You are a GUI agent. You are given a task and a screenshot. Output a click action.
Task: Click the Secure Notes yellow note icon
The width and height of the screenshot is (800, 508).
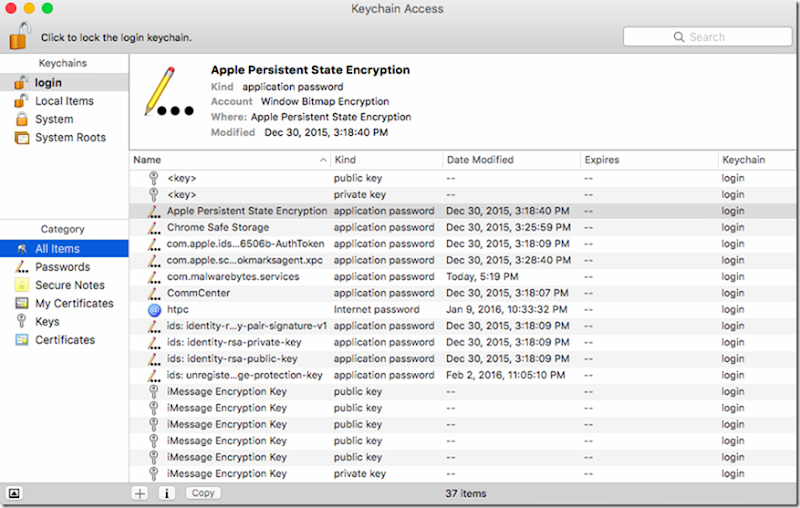point(21,285)
